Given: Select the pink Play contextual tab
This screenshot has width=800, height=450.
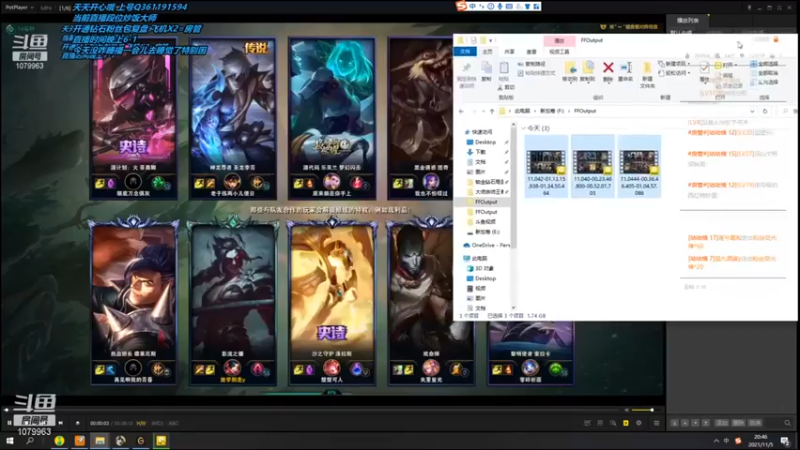Looking at the screenshot, I should [x=559, y=40].
